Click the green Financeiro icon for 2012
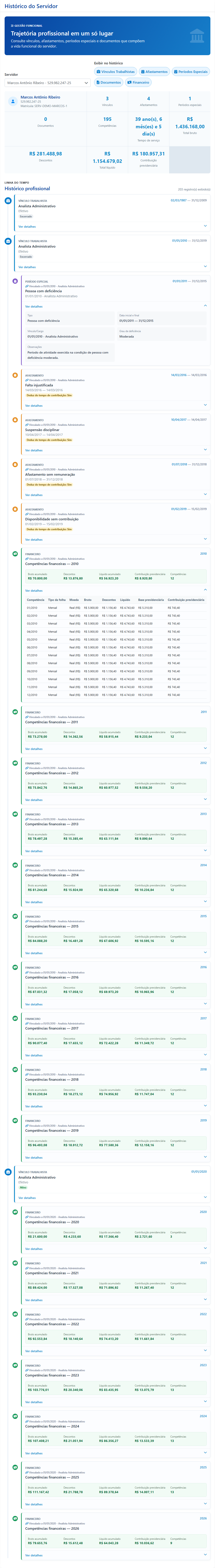This screenshot has width=215, height=1568. coord(15,763)
